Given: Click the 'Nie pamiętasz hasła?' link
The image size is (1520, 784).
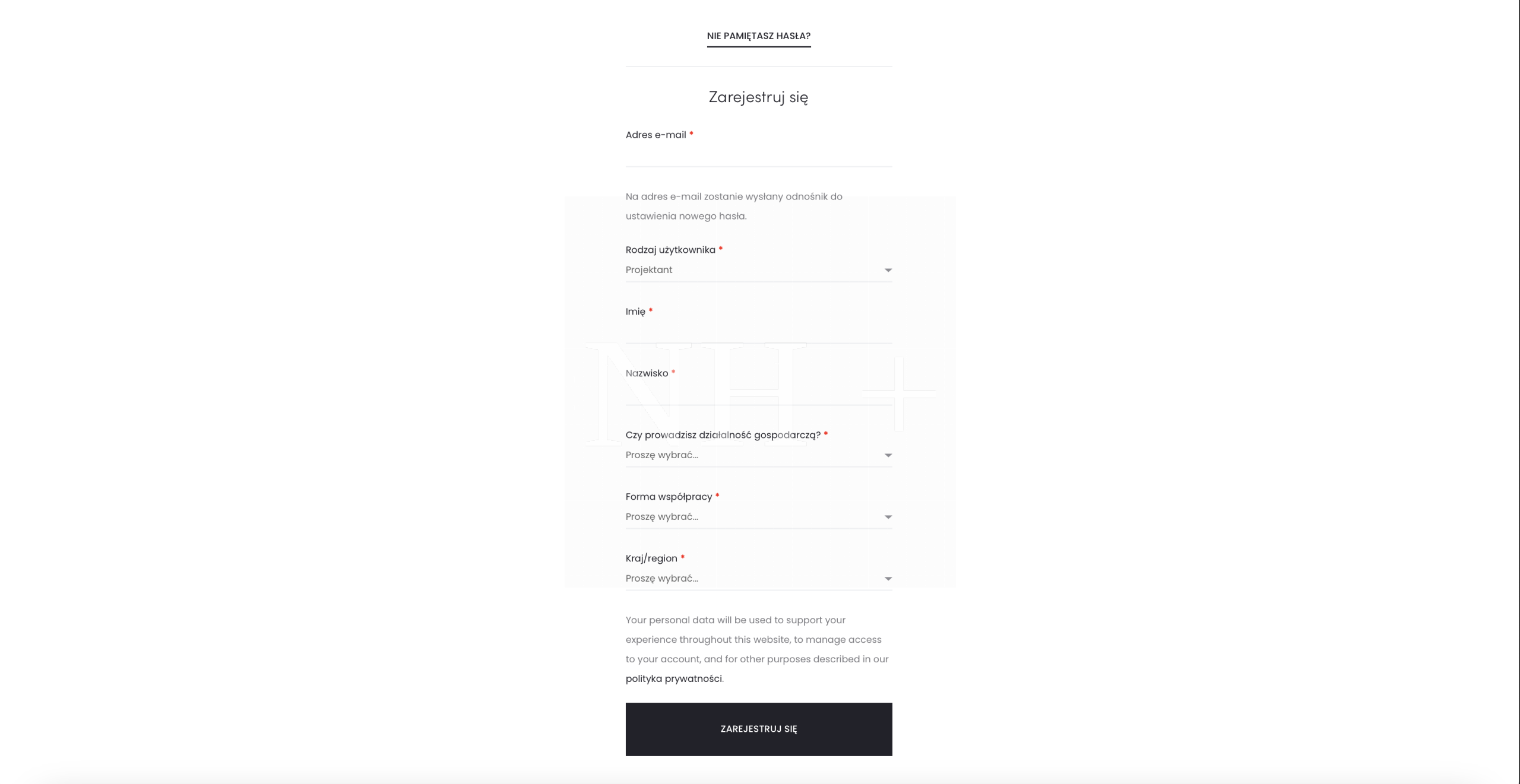Looking at the screenshot, I should 758,36.
